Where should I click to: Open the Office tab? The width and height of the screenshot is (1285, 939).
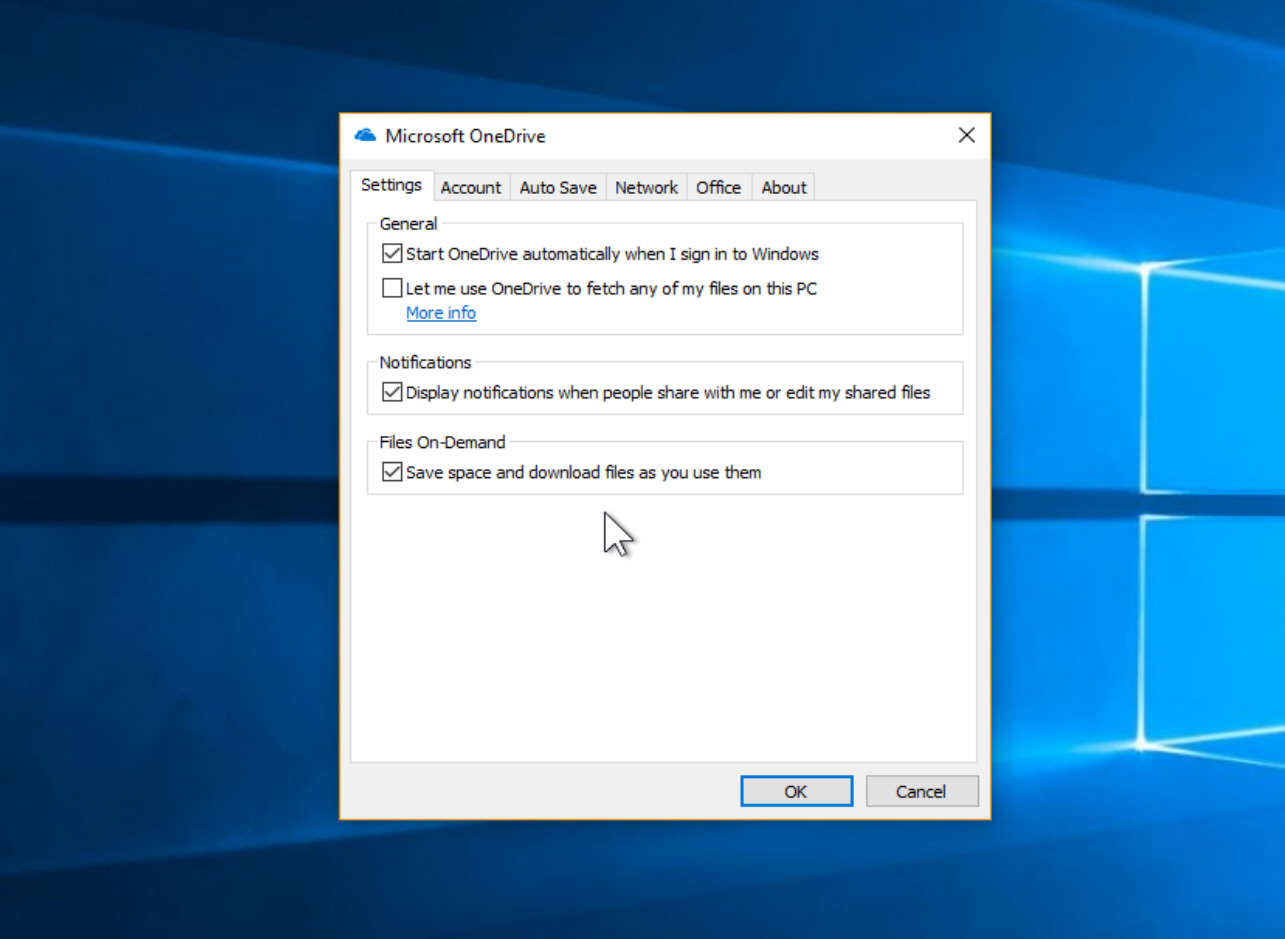(x=719, y=187)
